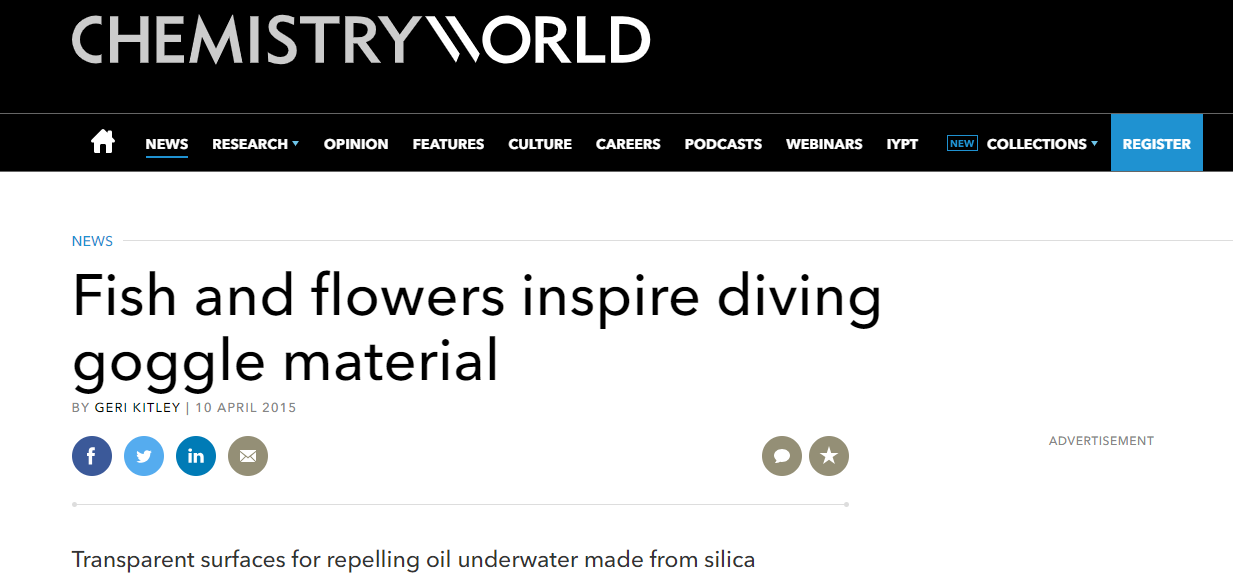Share article on Facebook
The height and width of the screenshot is (576, 1233).
click(x=92, y=457)
